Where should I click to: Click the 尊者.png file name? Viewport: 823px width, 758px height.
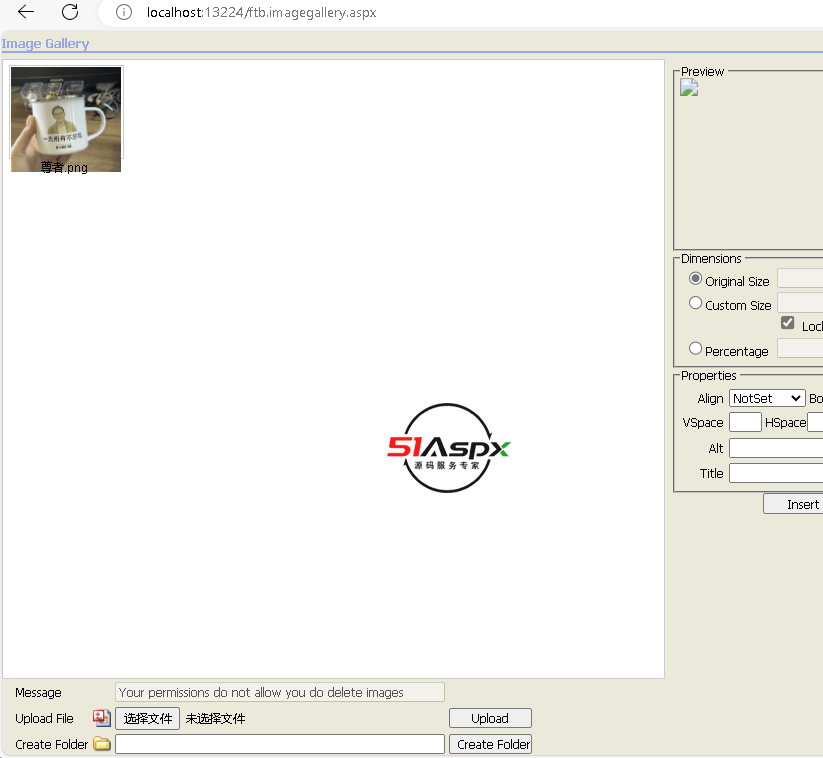64,167
